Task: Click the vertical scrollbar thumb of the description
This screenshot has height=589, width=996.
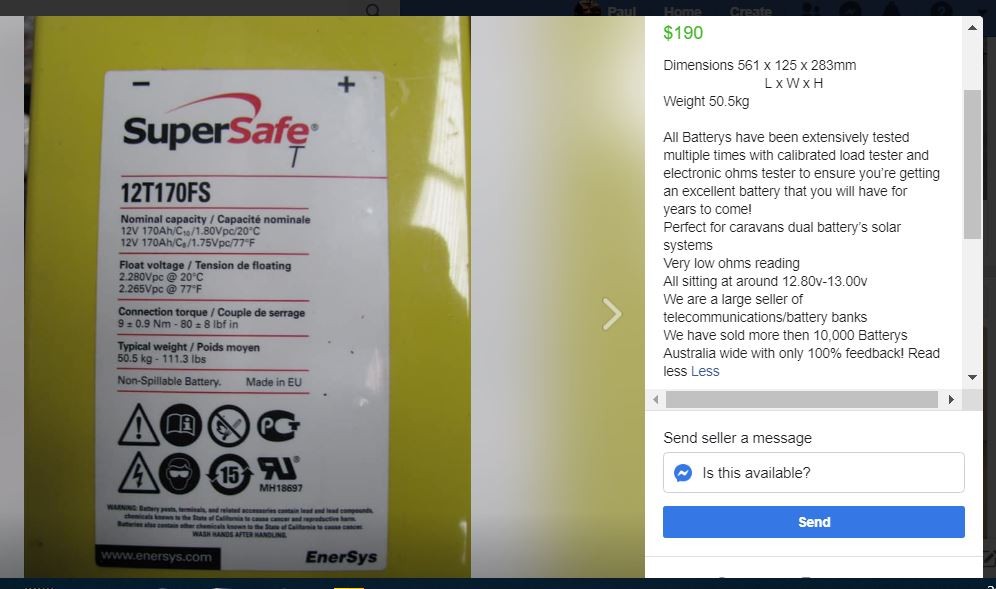Action: click(x=972, y=165)
